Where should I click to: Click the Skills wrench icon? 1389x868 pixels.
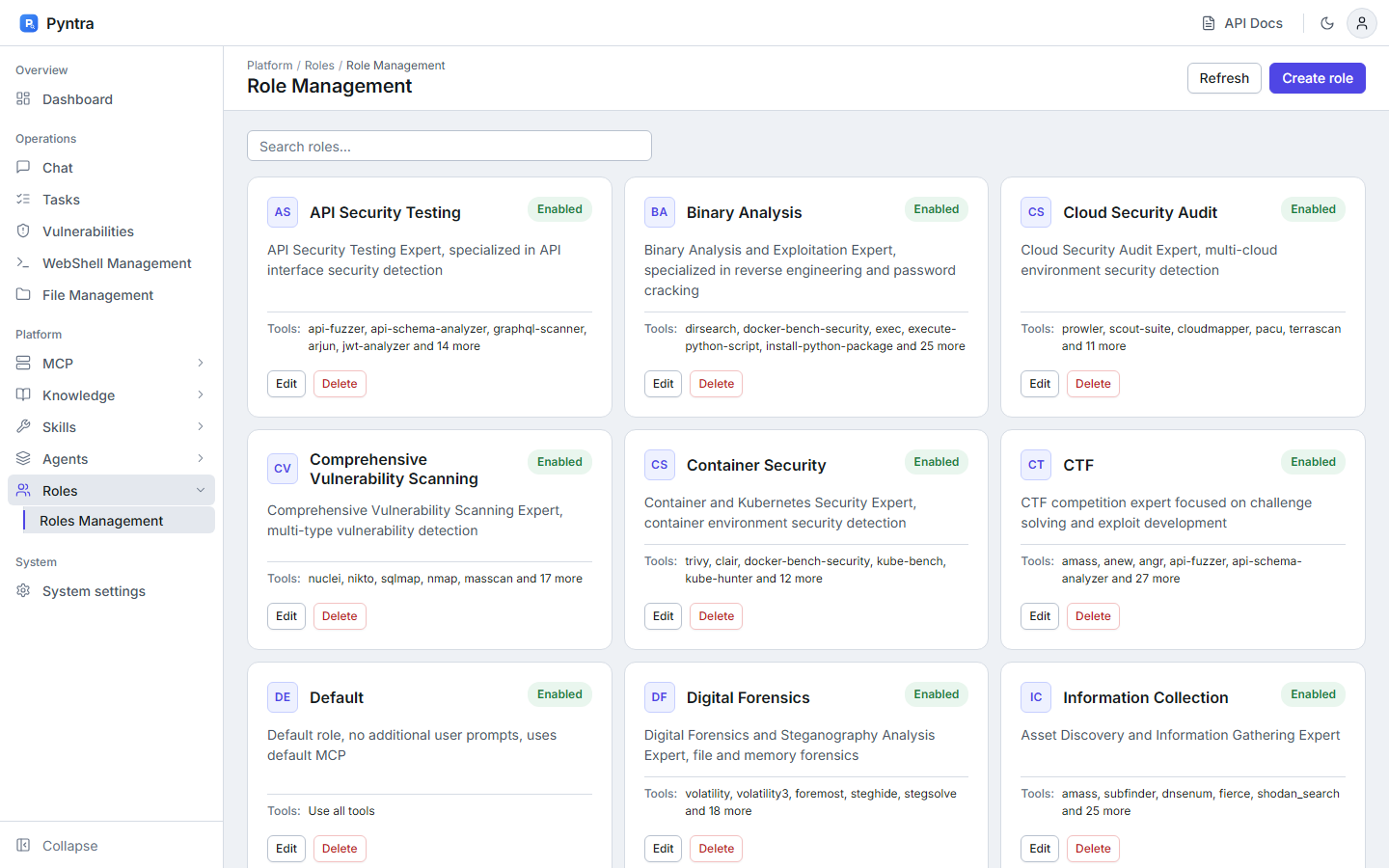point(23,427)
